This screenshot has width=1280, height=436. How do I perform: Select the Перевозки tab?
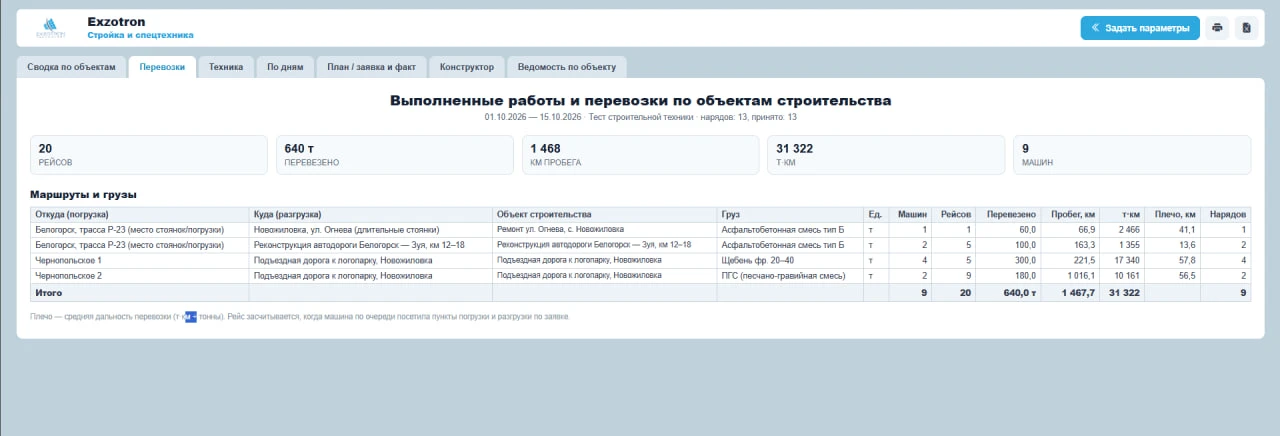[162, 67]
